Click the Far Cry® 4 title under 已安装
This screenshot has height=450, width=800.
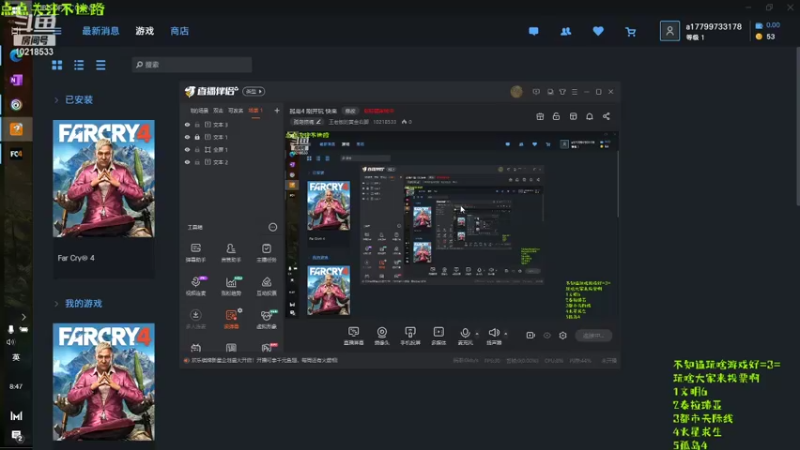tap(76, 258)
